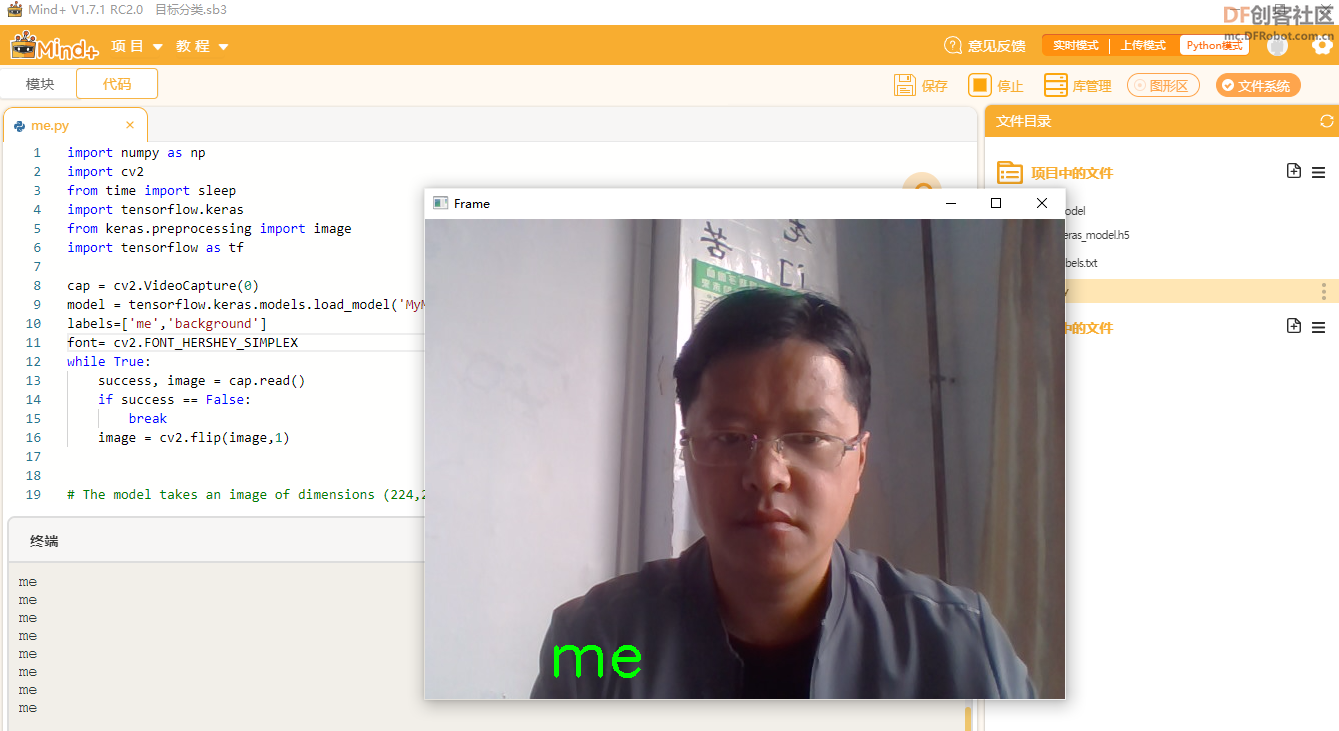1339x731 pixels.
Task: Open the settings gear icon
Action: (x=1322, y=46)
